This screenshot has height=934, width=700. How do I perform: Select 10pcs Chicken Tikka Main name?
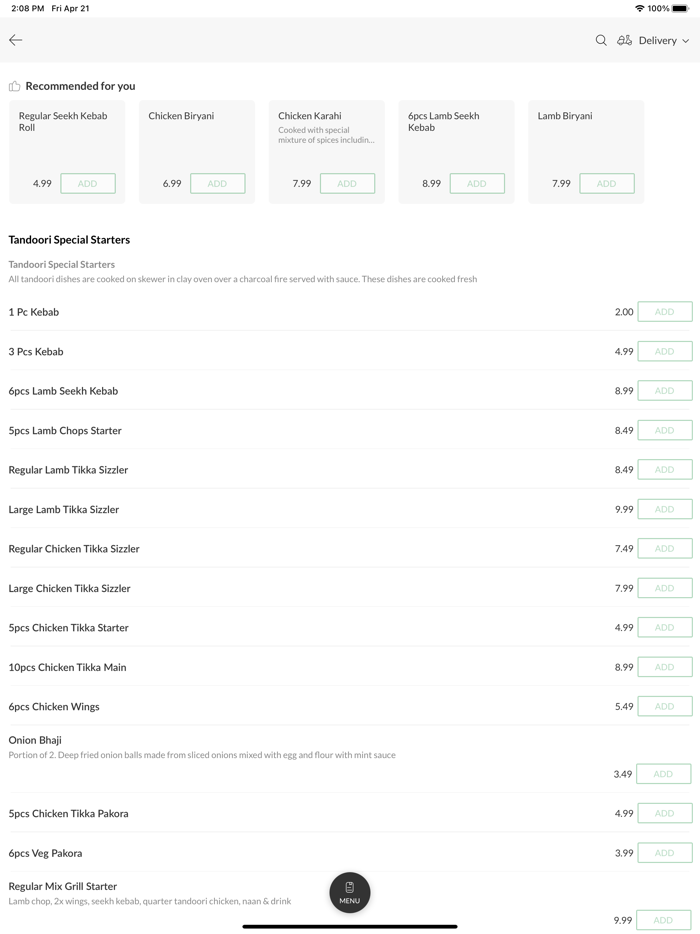(x=67, y=667)
